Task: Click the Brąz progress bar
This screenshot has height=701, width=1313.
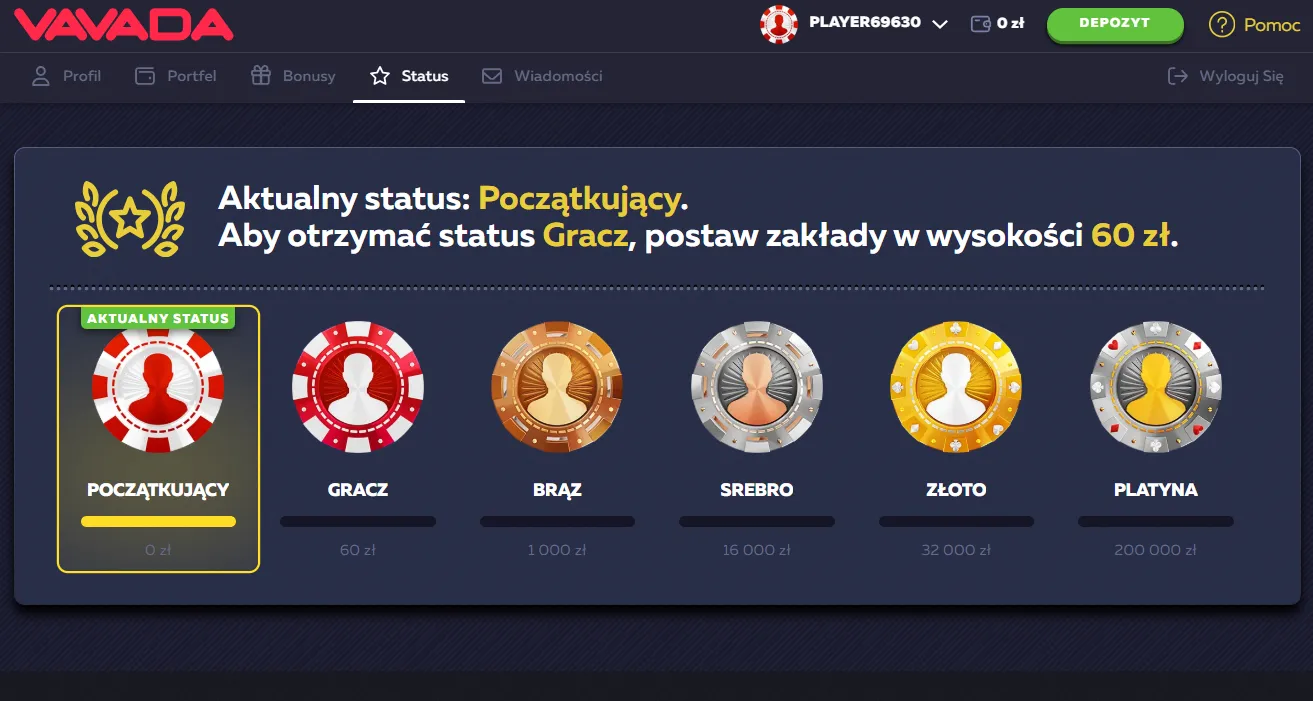Action: (557, 521)
